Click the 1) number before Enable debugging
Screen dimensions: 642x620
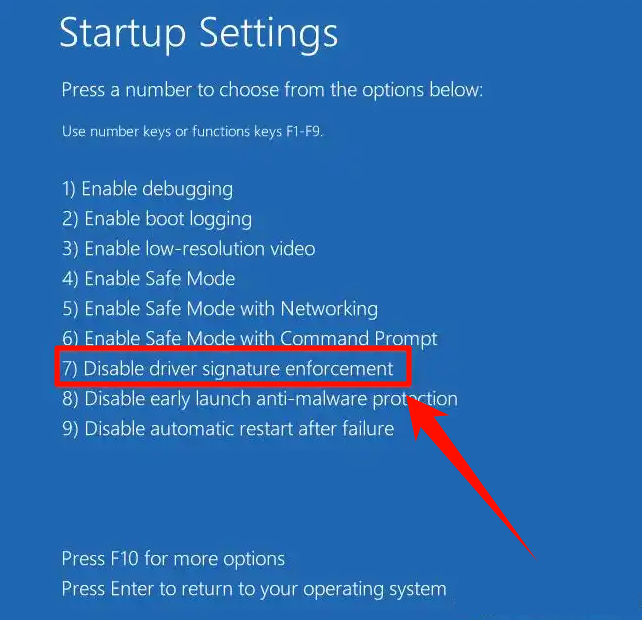[69, 189]
